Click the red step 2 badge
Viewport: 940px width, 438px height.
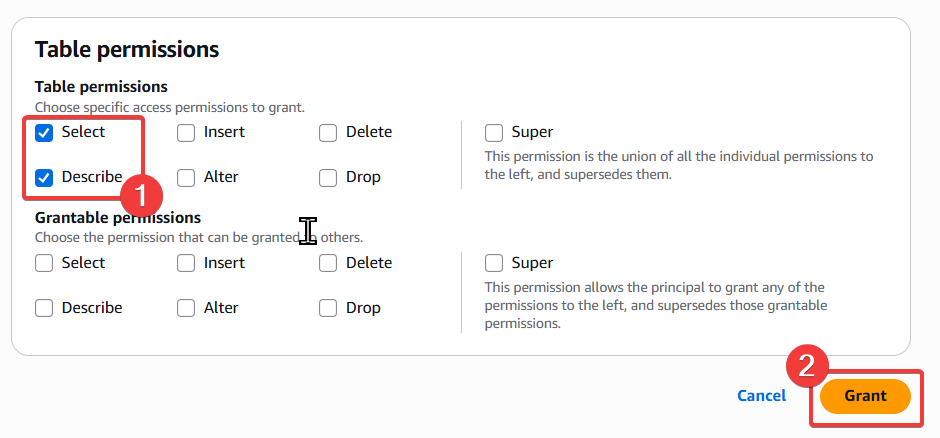tap(811, 366)
